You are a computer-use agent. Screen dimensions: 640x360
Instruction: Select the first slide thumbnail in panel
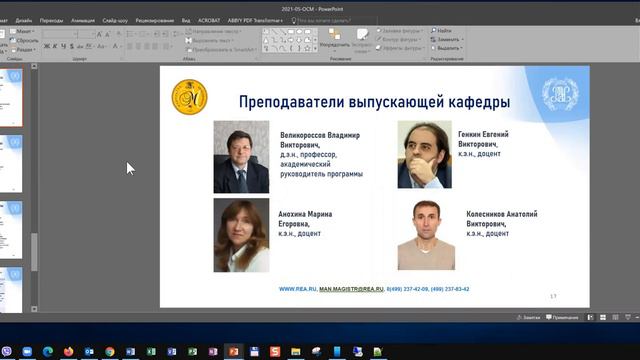coord(11,98)
